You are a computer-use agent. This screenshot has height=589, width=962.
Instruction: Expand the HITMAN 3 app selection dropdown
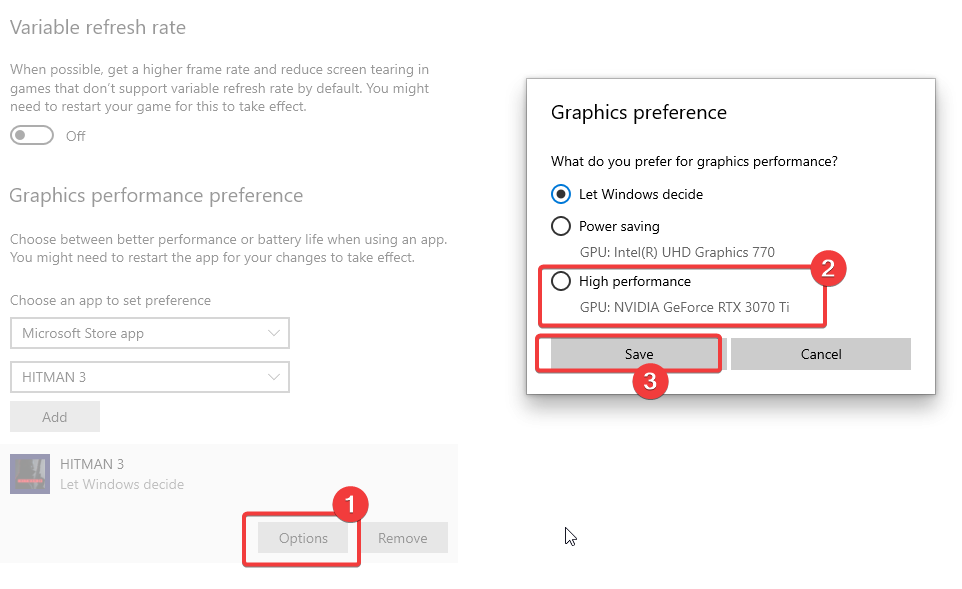tap(150, 377)
